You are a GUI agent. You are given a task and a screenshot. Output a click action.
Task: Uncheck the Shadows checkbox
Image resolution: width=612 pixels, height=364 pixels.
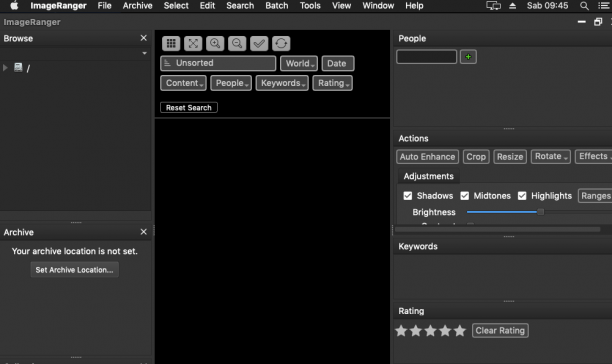click(407, 196)
